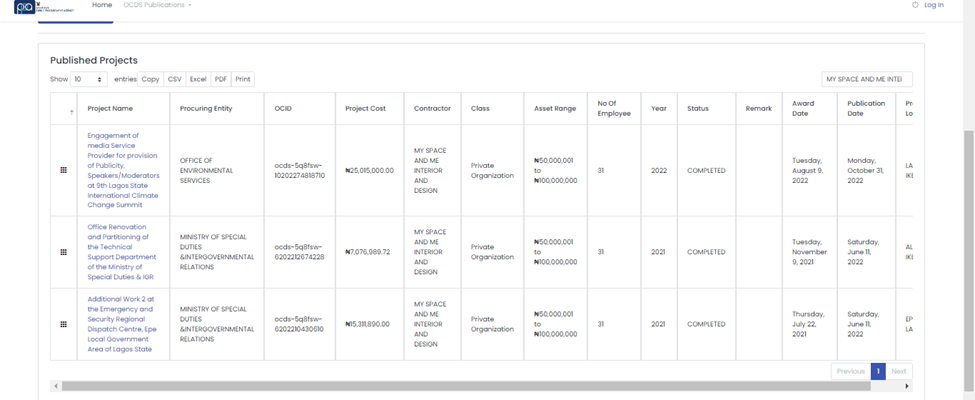Sort by Project Cost column header
The height and width of the screenshot is (400, 975).
coord(370,108)
